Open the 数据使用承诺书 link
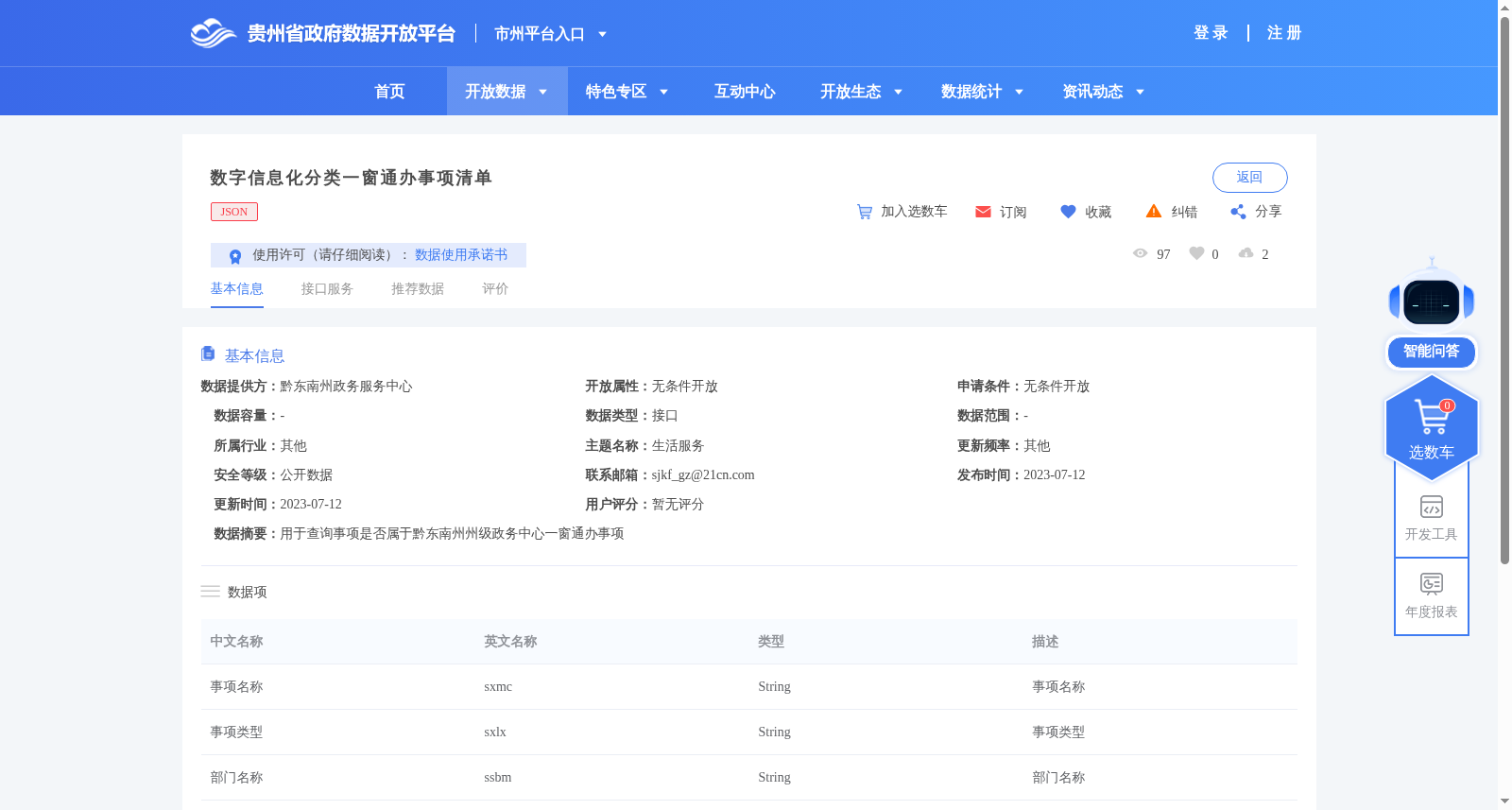 tap(461, 255)
